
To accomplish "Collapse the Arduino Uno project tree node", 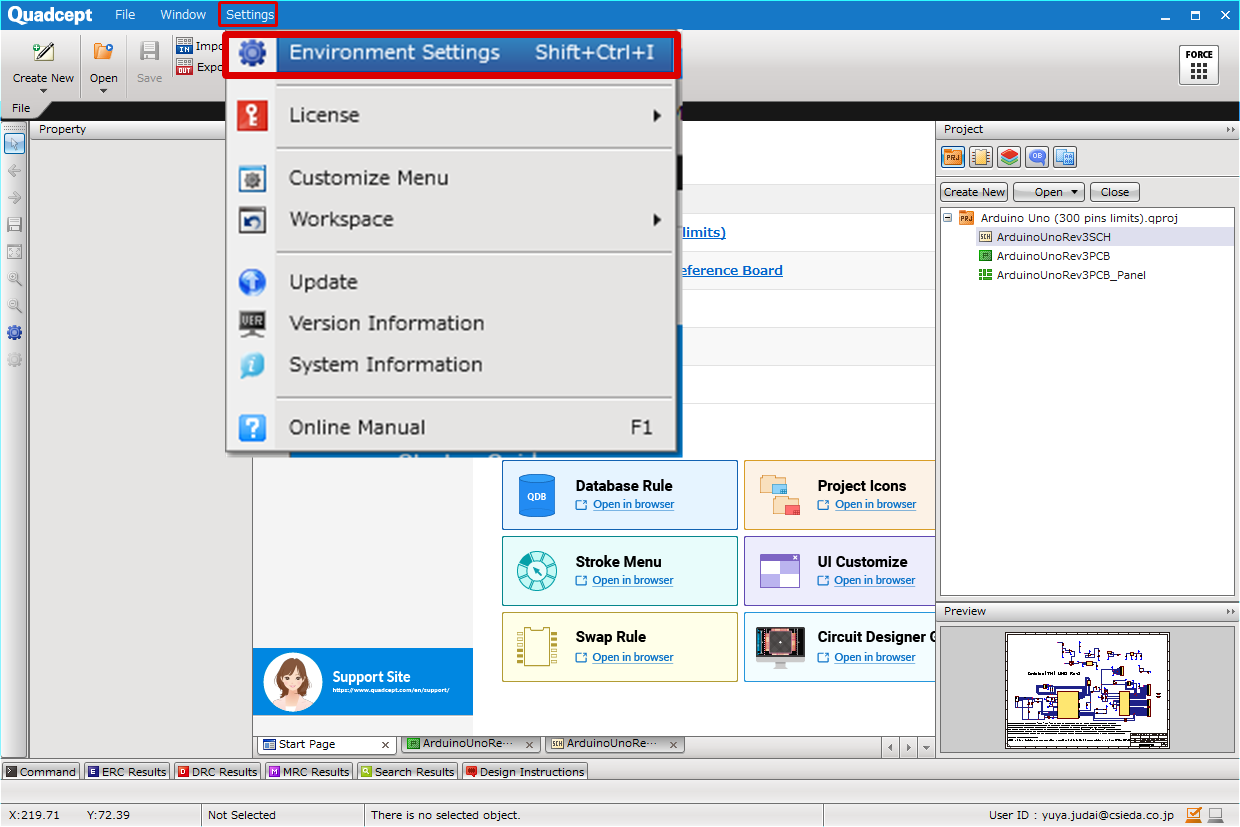I will click(948, 218).
